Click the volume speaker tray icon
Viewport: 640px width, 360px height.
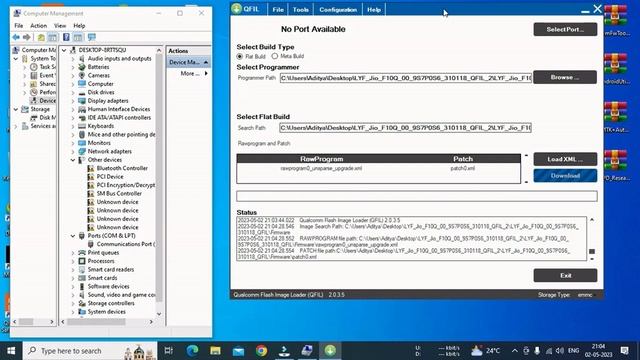560,351
